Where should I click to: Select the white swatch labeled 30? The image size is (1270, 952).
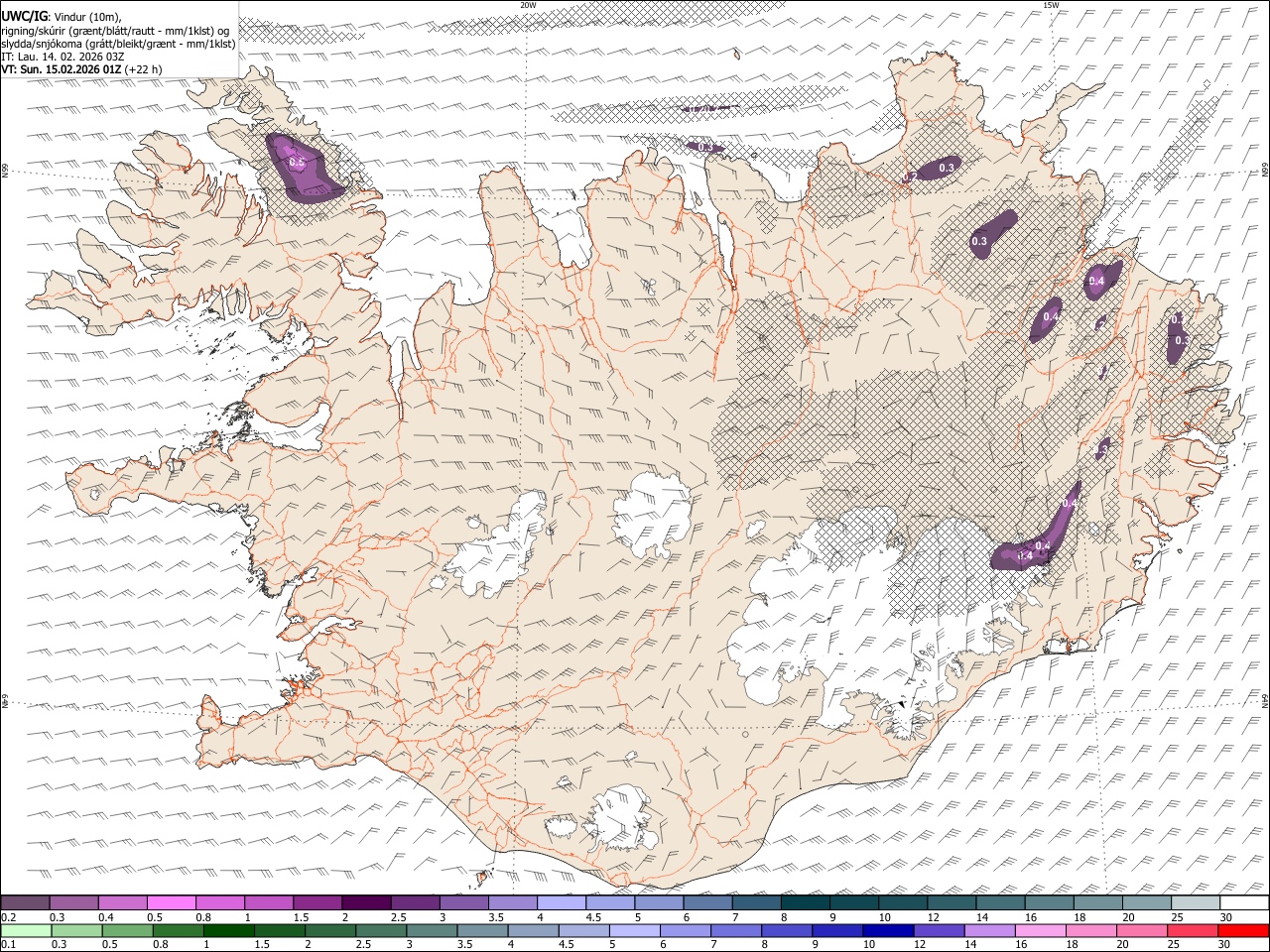click(x=1243, y=902)
